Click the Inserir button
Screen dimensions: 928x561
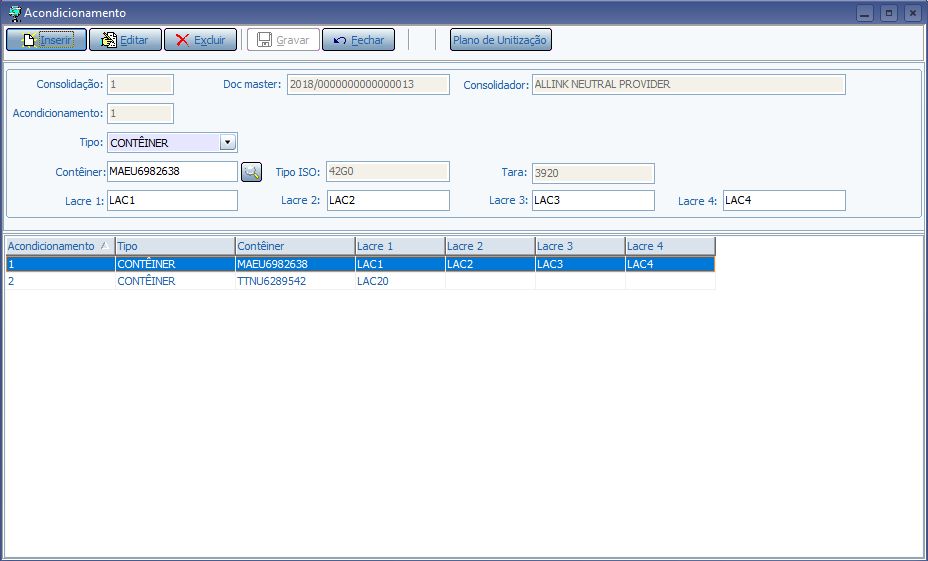point(46,40)
